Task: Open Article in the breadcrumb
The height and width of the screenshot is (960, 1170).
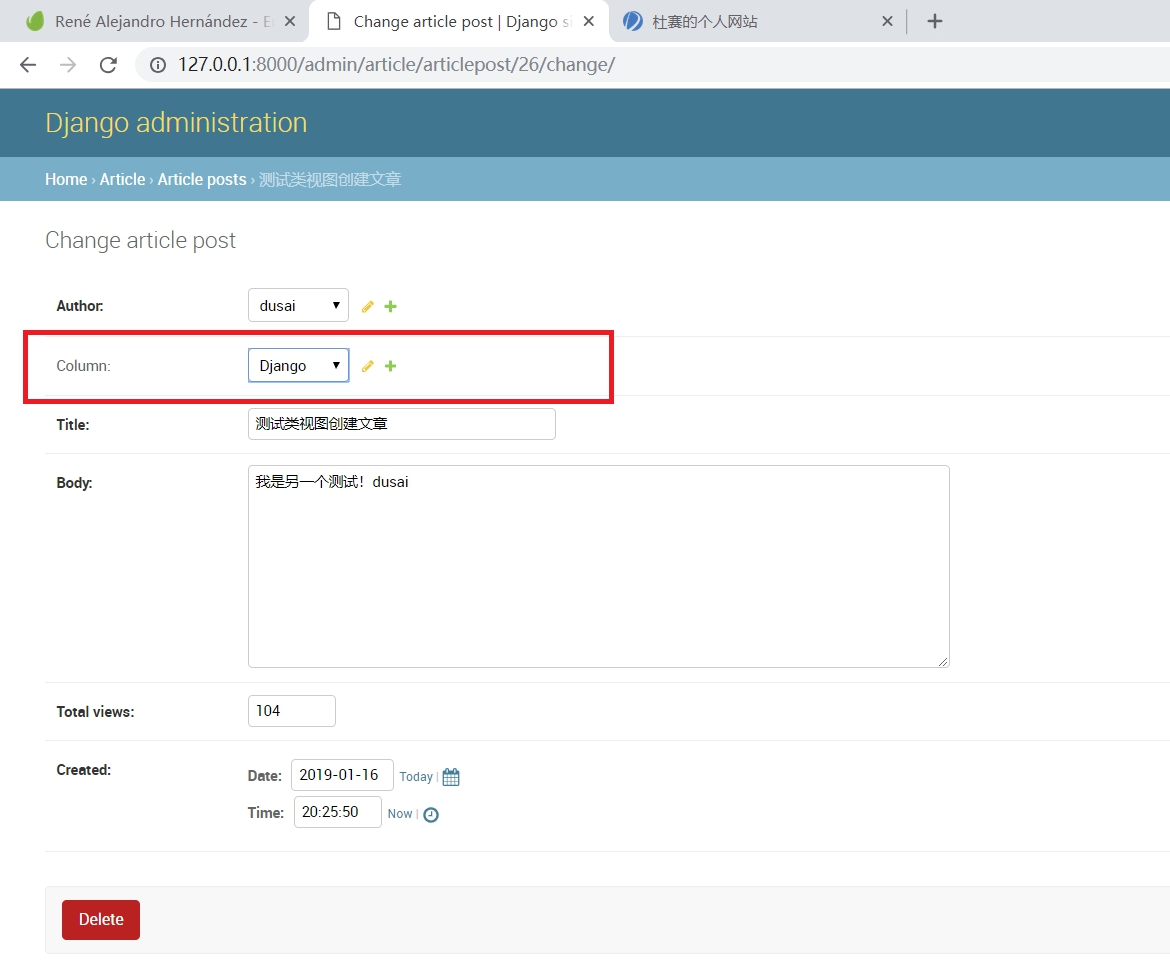Action: [122, 180]
